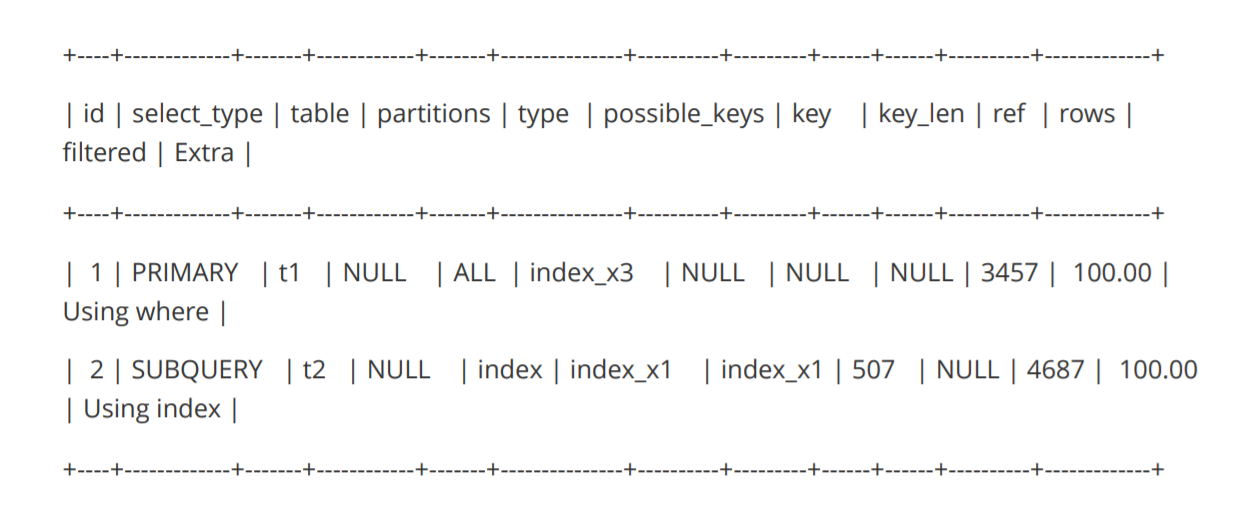Click the ref column header
The image size is (1251, 530).
1009,115
